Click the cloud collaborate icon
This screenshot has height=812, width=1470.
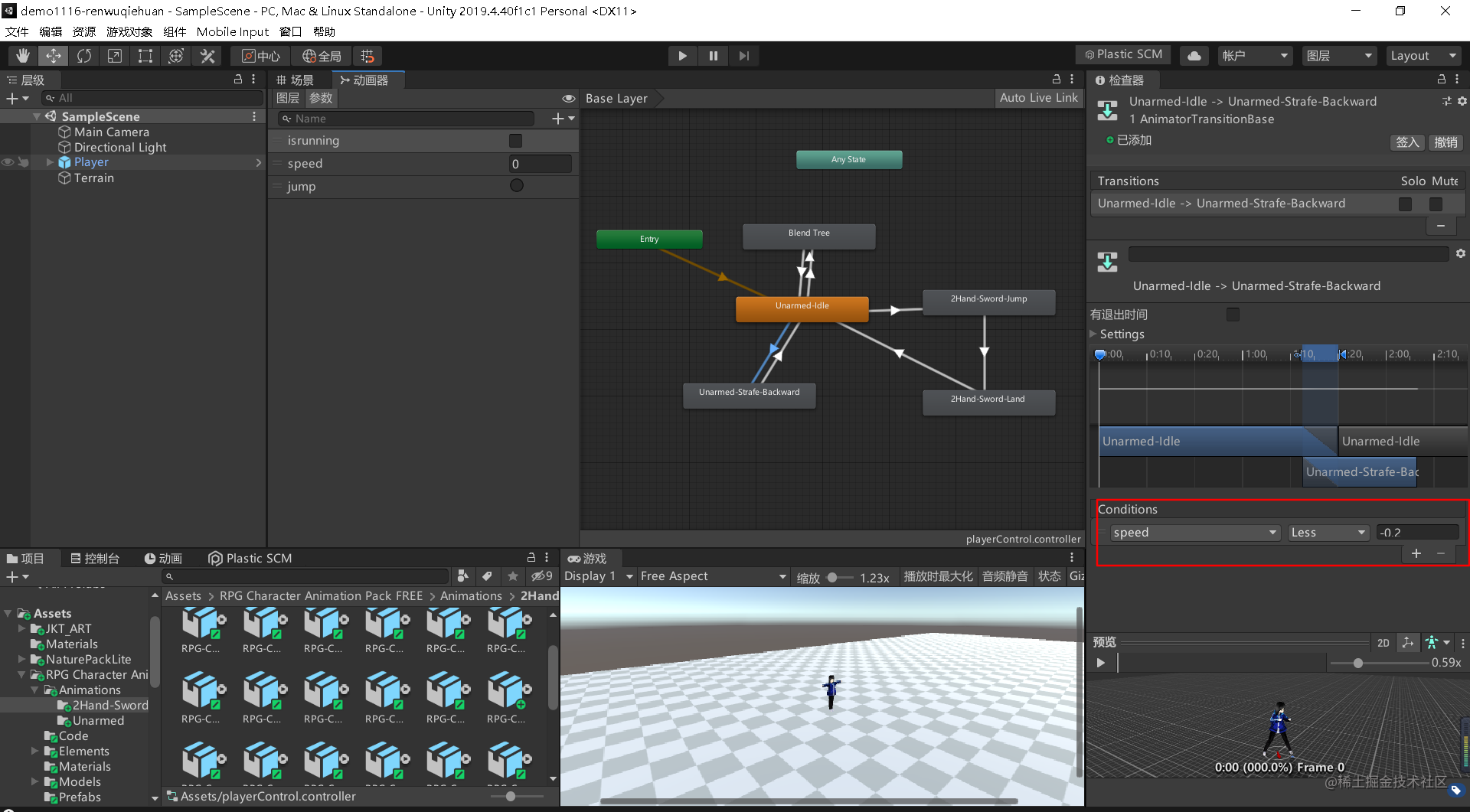pos(1193,55)
